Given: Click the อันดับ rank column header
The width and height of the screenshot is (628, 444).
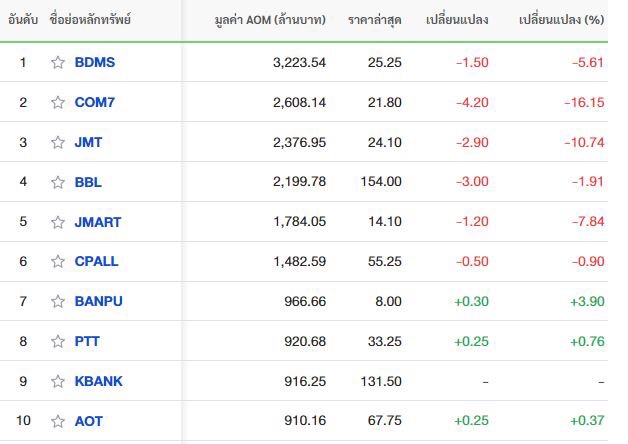Looking at the screenshot, I should coord(23,20).
